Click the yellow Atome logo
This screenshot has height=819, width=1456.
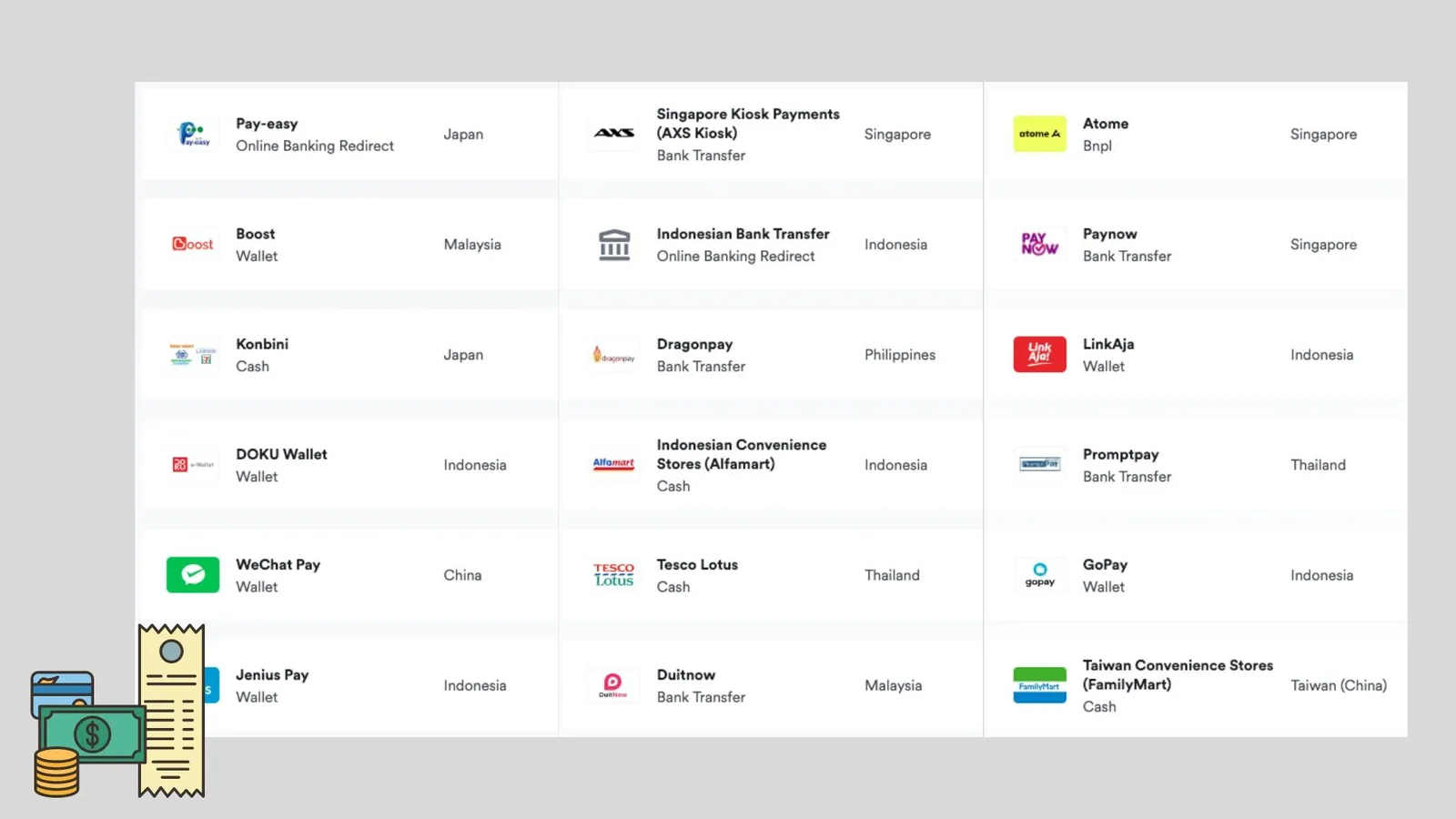tap(1039, 134)
